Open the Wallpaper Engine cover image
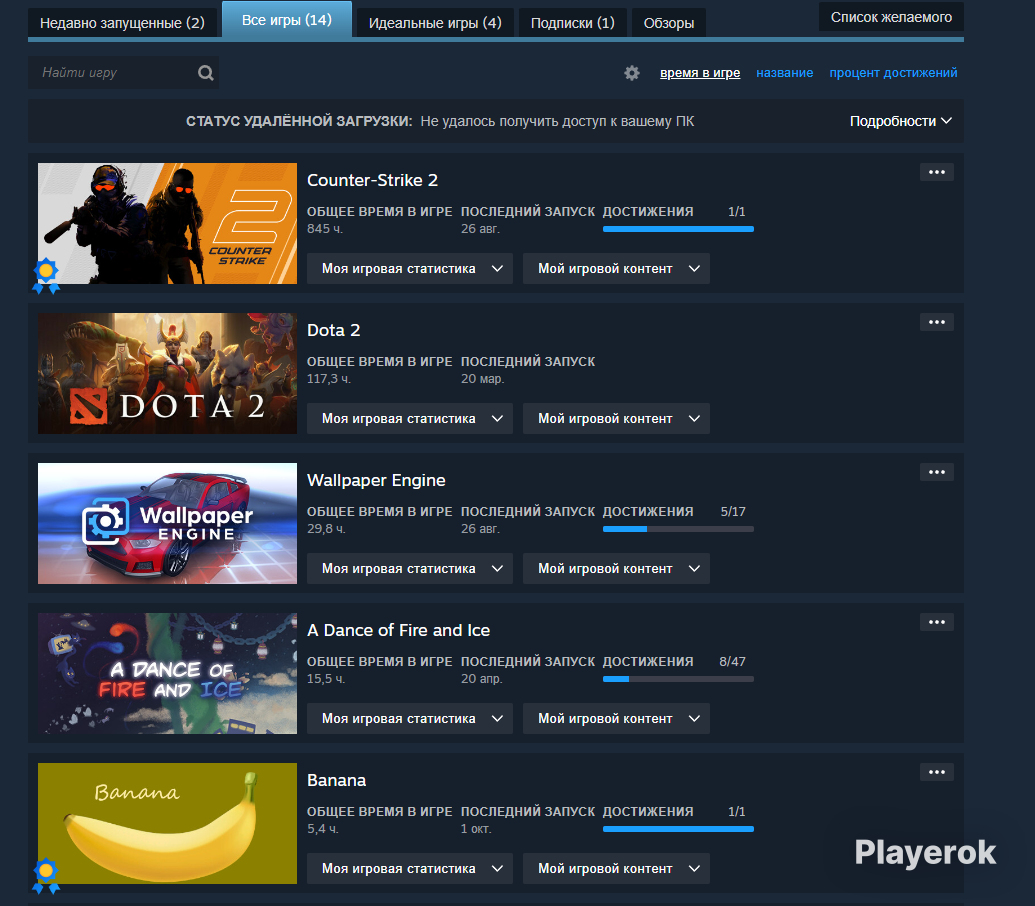1035x906 pixels. (x=167, y=523)
